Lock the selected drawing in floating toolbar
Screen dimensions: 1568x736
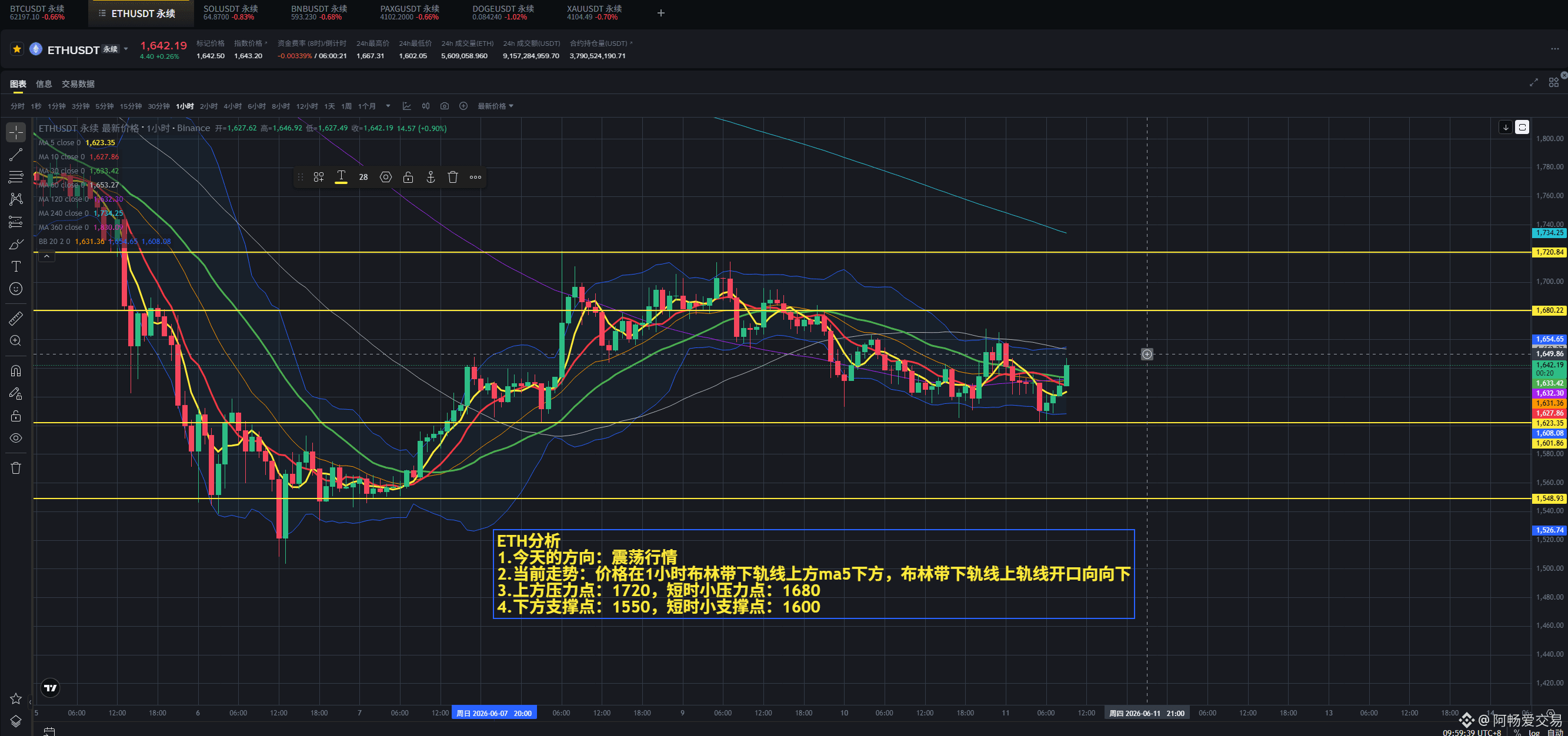click(x=408, y=177)
